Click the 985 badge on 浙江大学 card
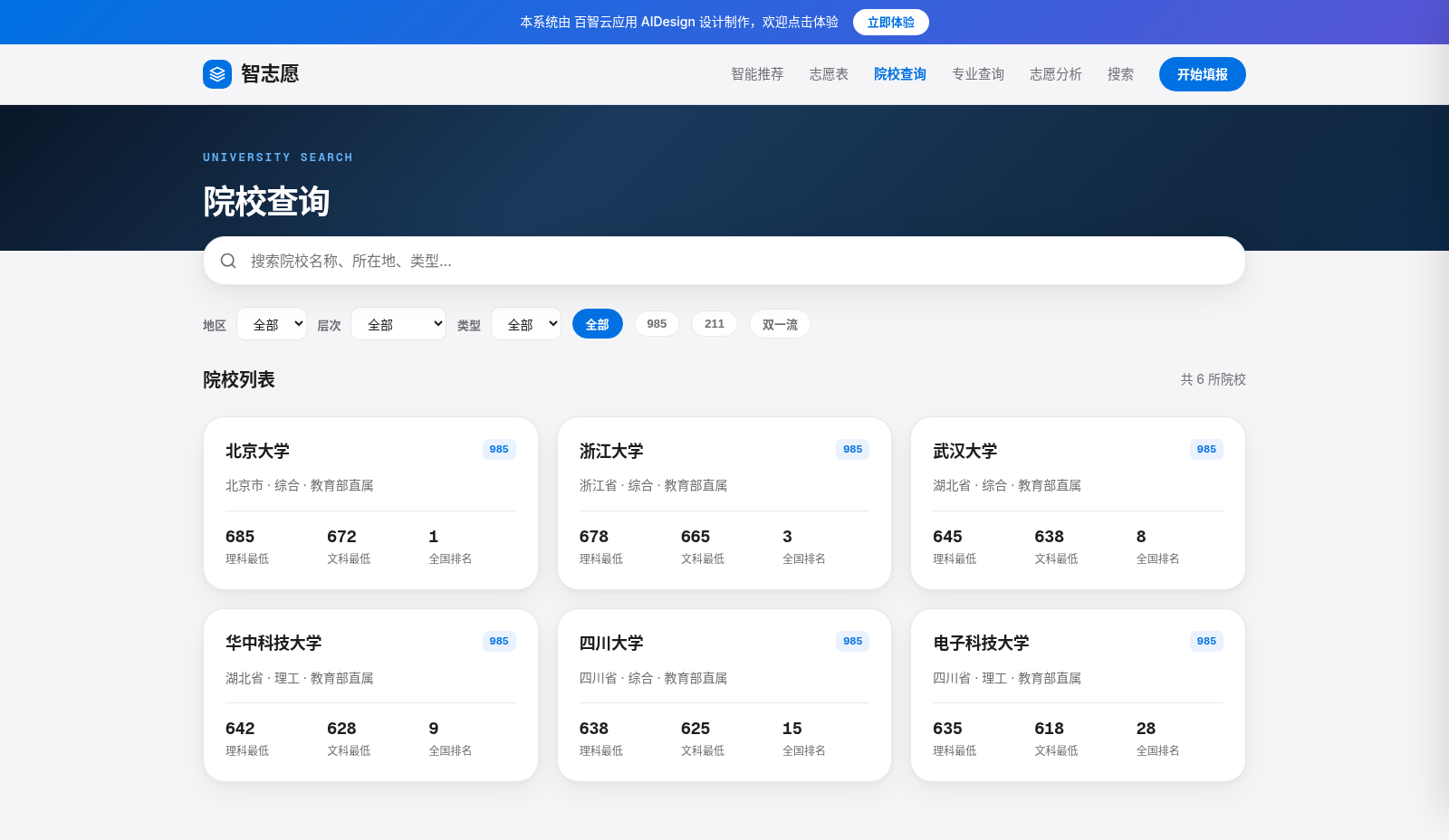This screenshot has width=1449, height=840. 853,449
